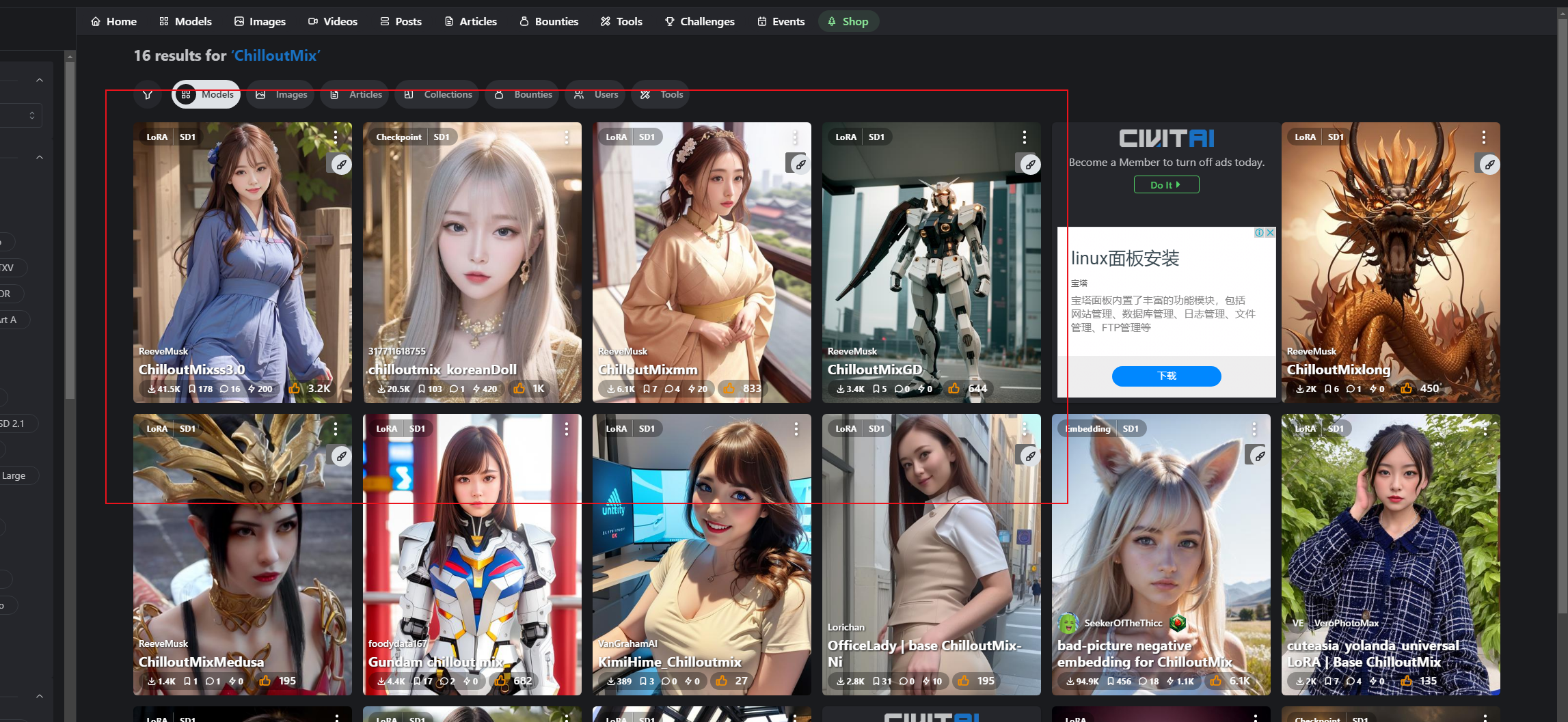This screenshot has width=1568, height=722.
Task: Open Events in top navigation
Action: 781,21
